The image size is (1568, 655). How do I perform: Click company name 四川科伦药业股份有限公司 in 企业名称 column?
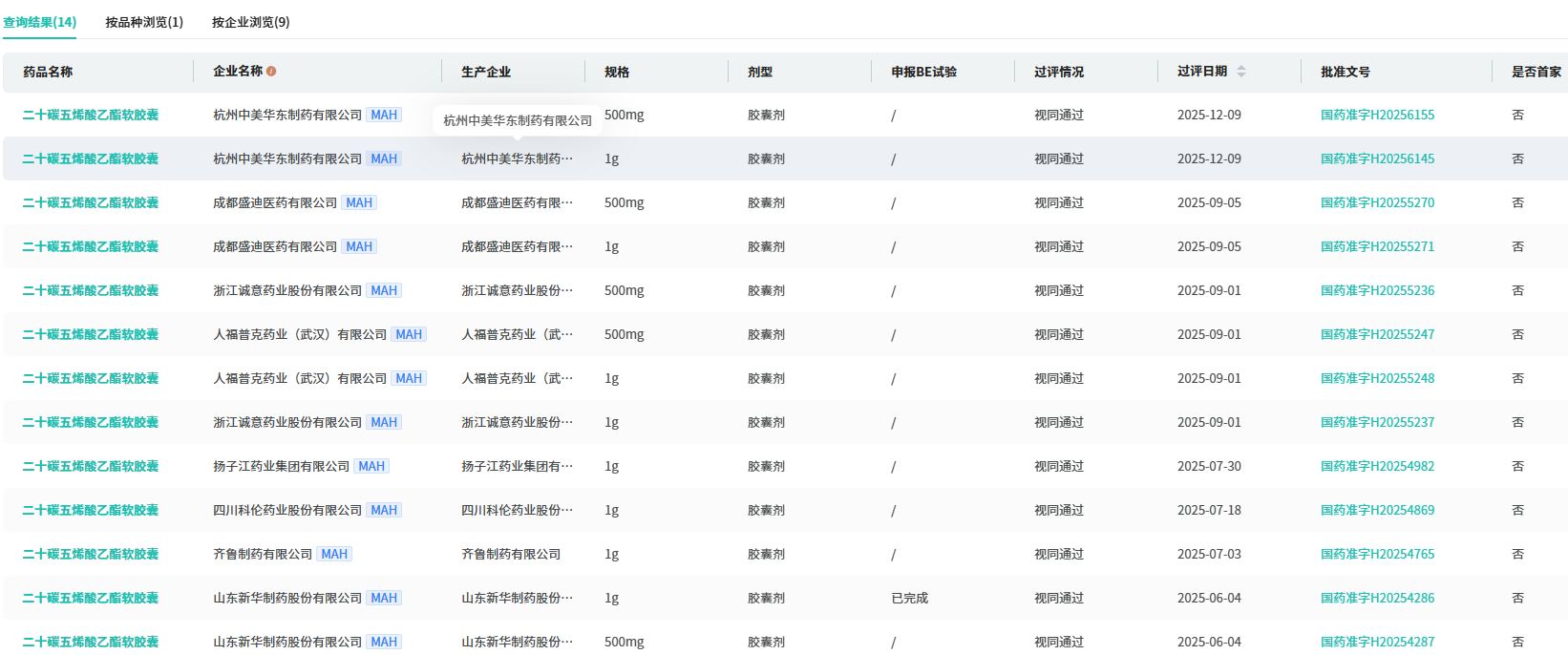(x=287, y=510)
